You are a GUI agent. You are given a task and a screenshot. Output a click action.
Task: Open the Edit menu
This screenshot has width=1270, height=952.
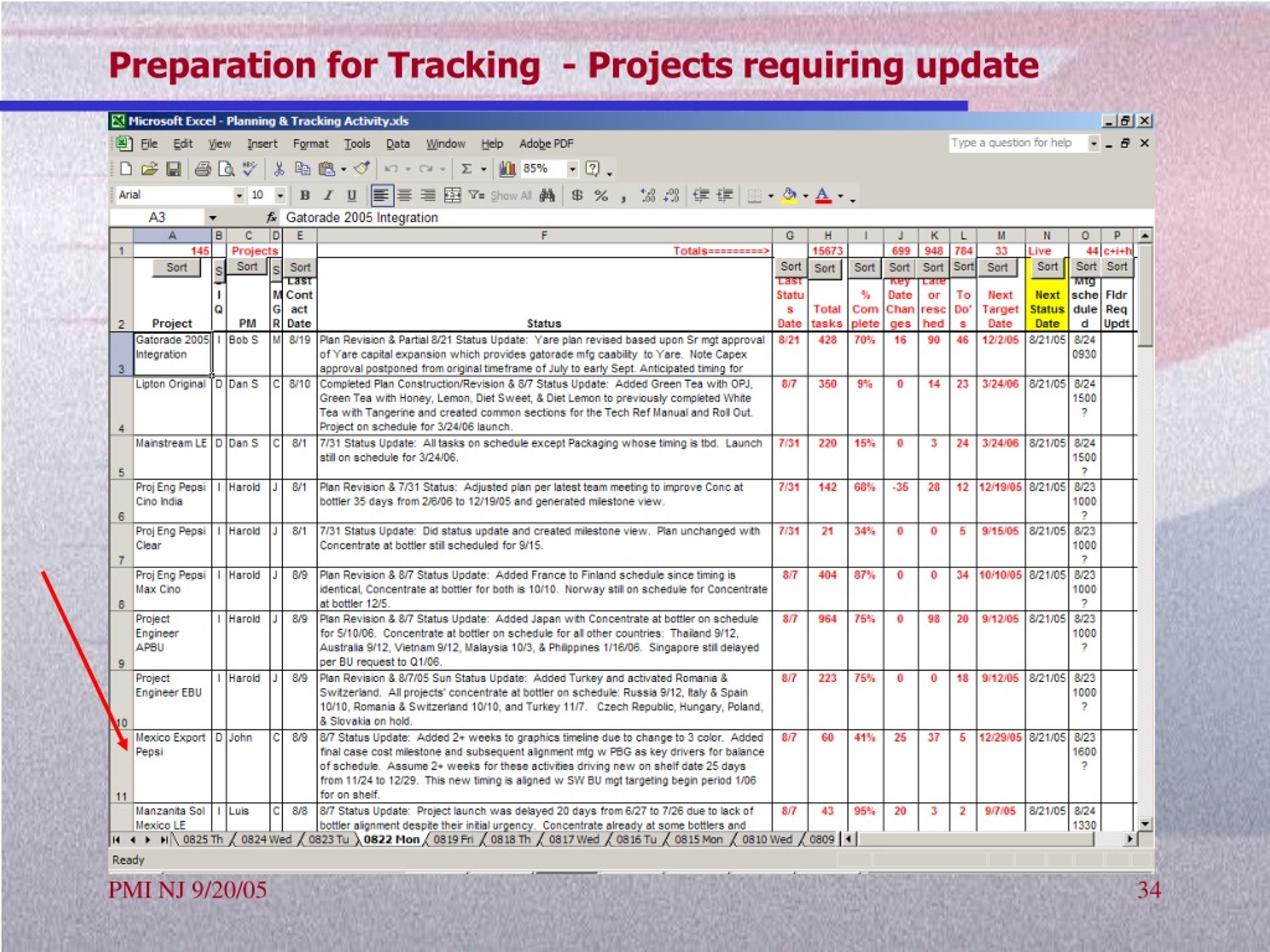(x=183, y=143)
